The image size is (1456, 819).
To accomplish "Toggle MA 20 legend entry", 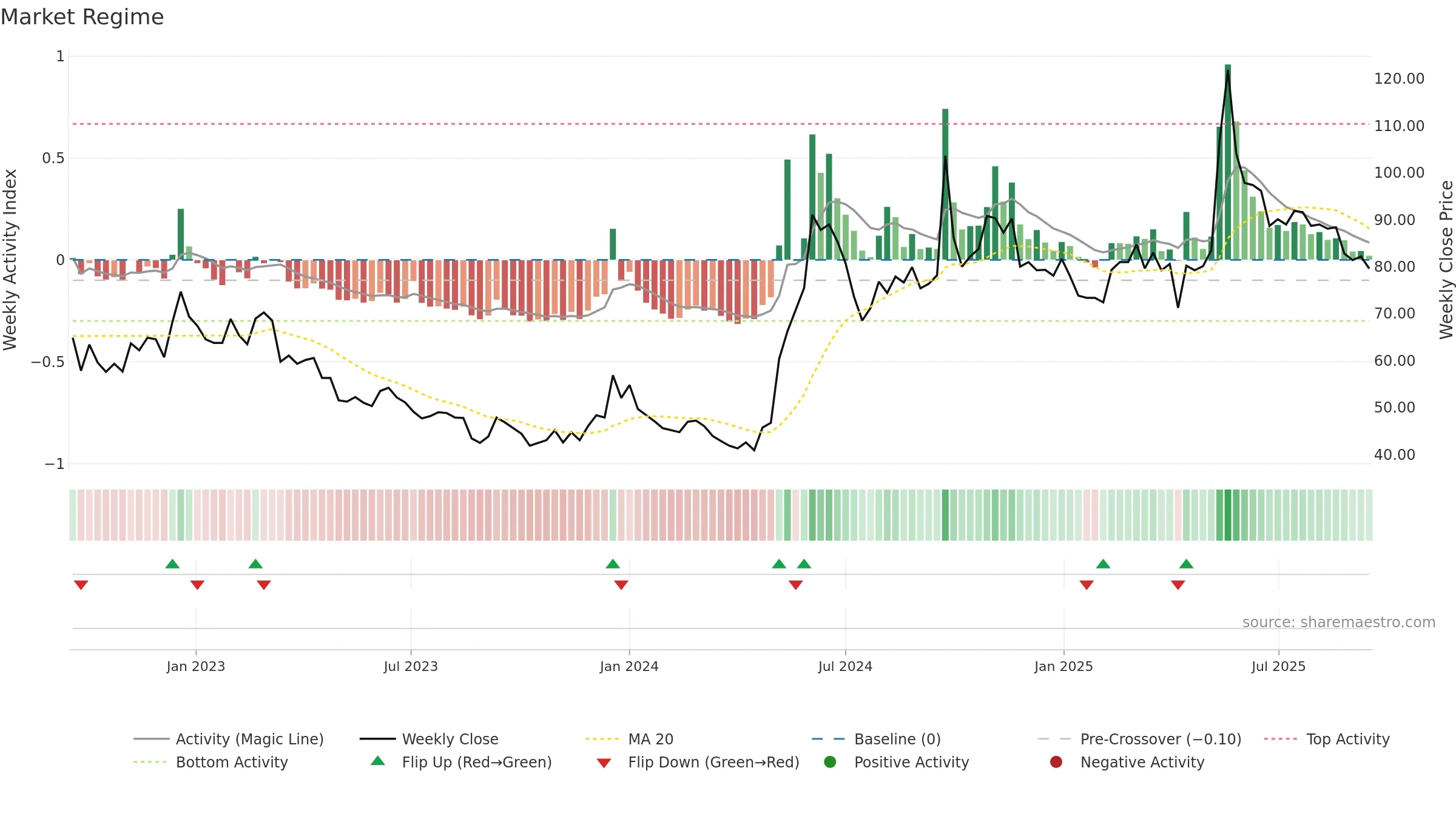I will pyautogui.click(x=629, y=739).
